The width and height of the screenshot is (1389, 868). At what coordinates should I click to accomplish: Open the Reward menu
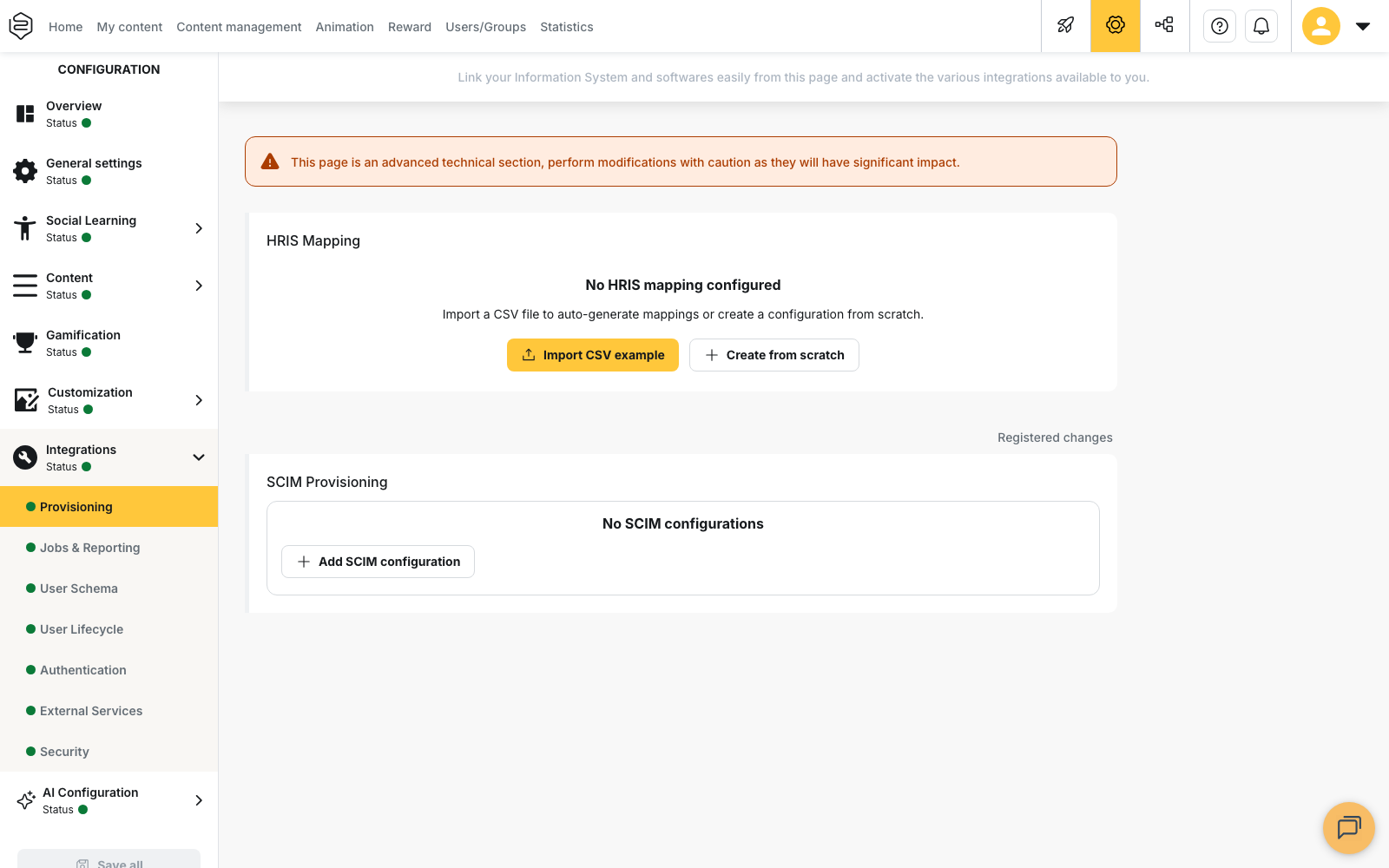coord(410,27)
